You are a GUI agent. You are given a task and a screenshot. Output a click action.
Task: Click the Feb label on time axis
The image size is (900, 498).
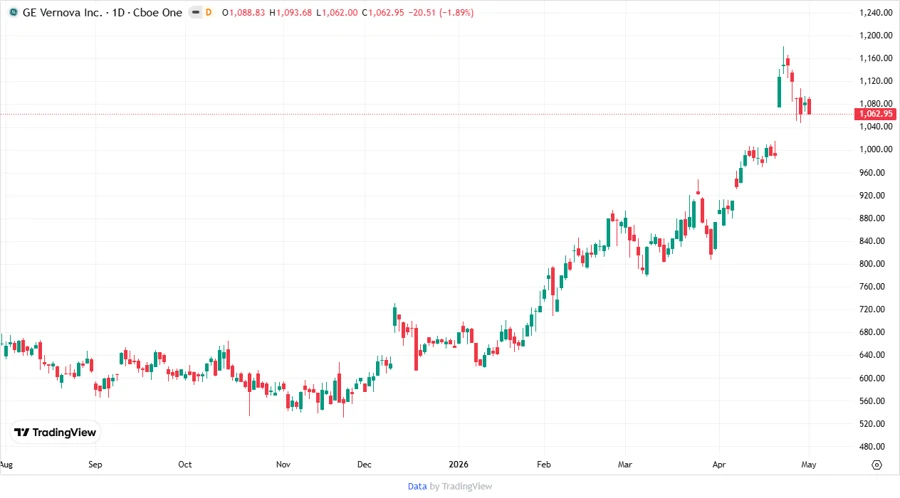(x=544, y=464)
